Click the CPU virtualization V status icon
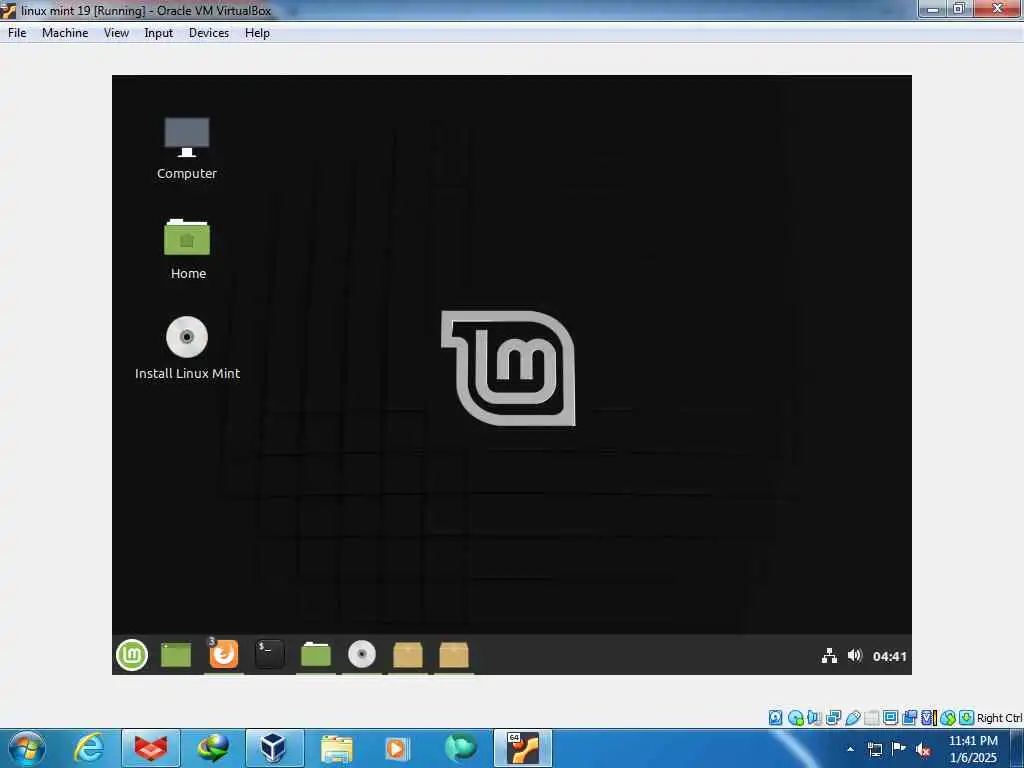Viewport: 1024px width, 768px height. tap(928, 718)
